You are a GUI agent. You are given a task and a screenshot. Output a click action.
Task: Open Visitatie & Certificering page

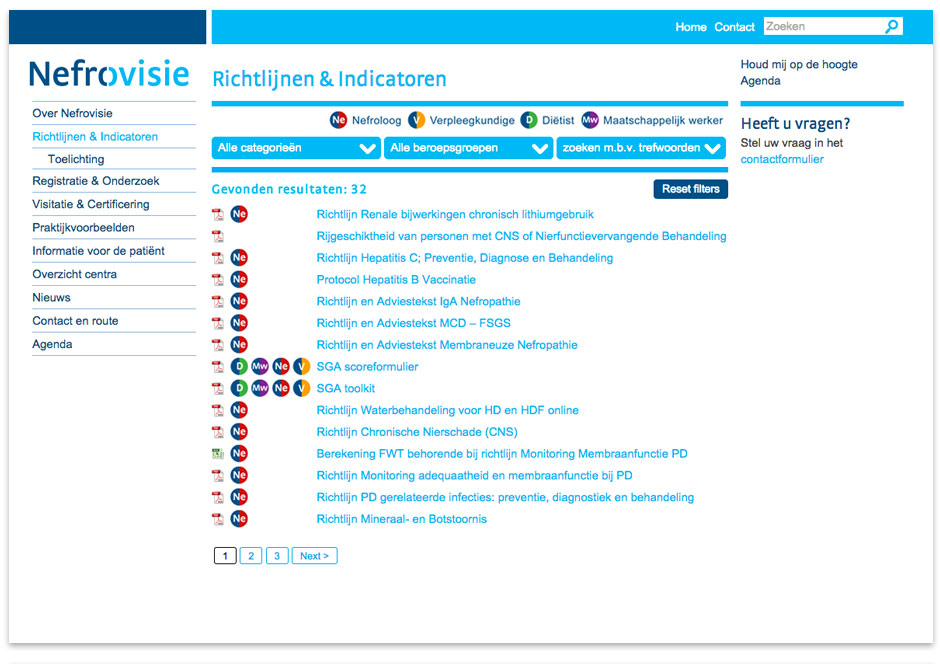click(91, 204)
